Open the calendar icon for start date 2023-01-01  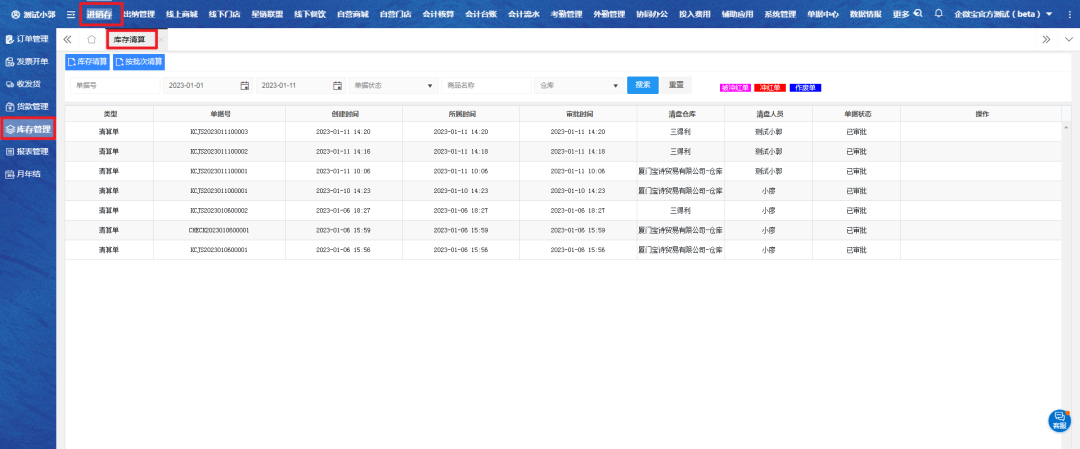[244, 85]
